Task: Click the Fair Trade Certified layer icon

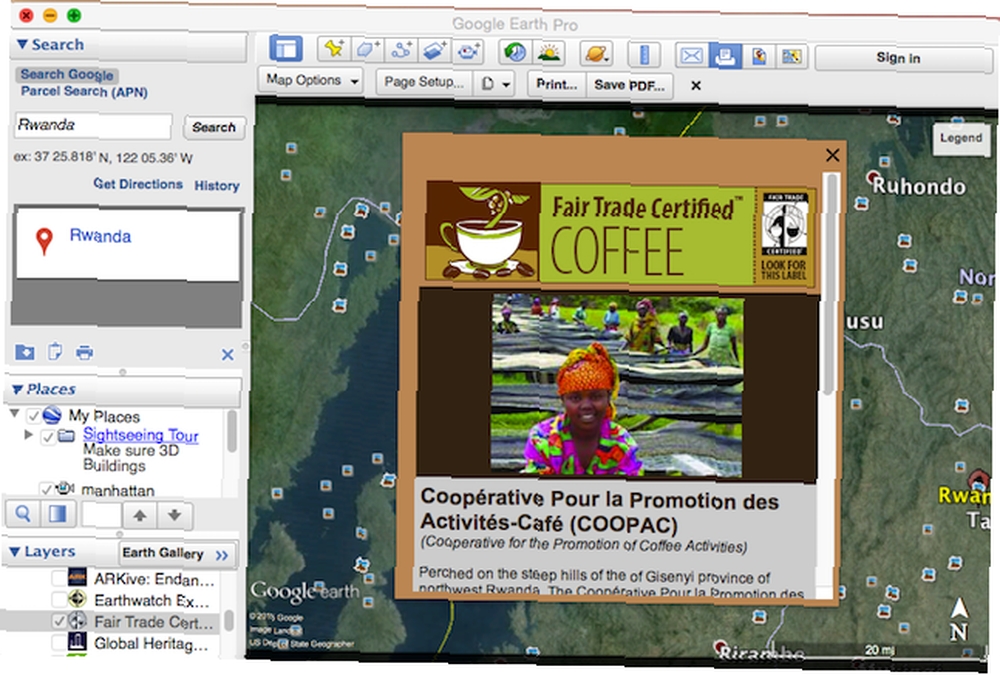Action: coord(77,620)
